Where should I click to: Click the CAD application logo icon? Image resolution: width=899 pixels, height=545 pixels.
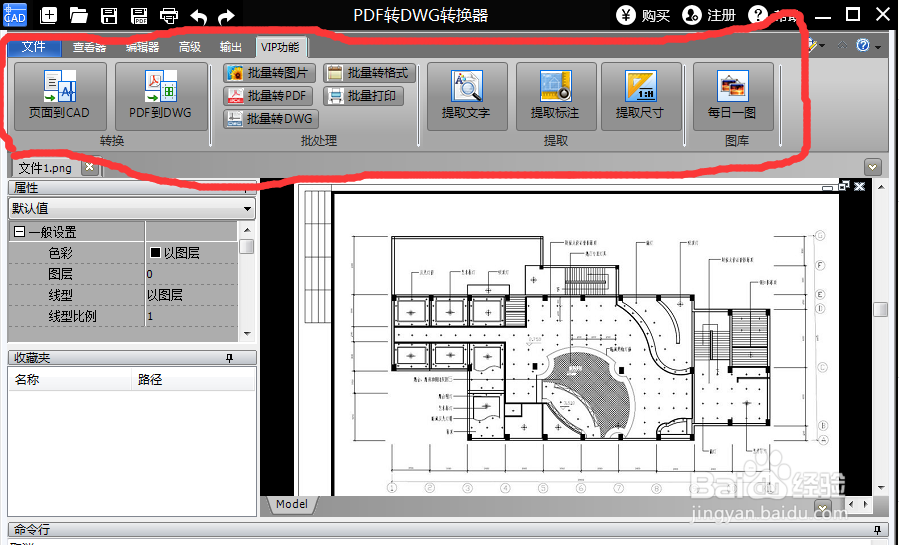(x=14, y=14)
